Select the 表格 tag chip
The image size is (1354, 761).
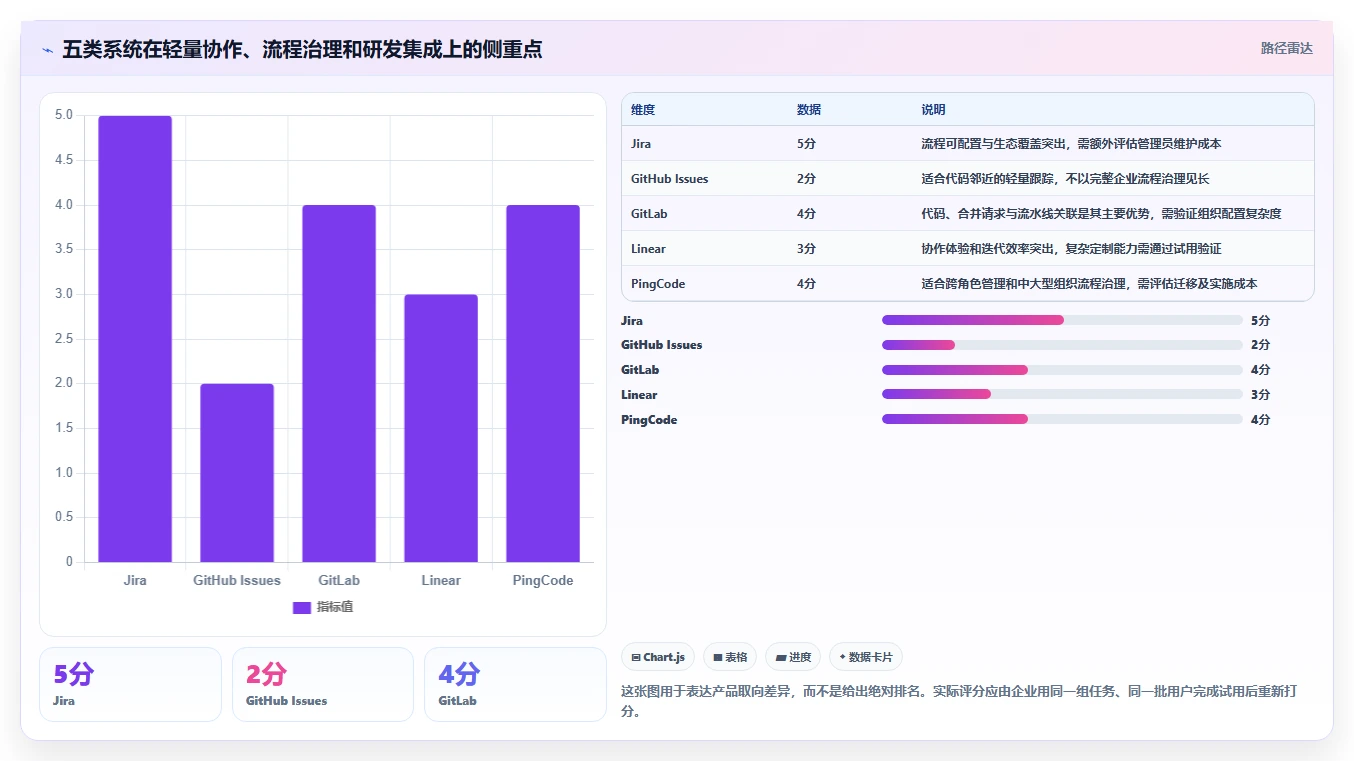[x=730, y=657]
